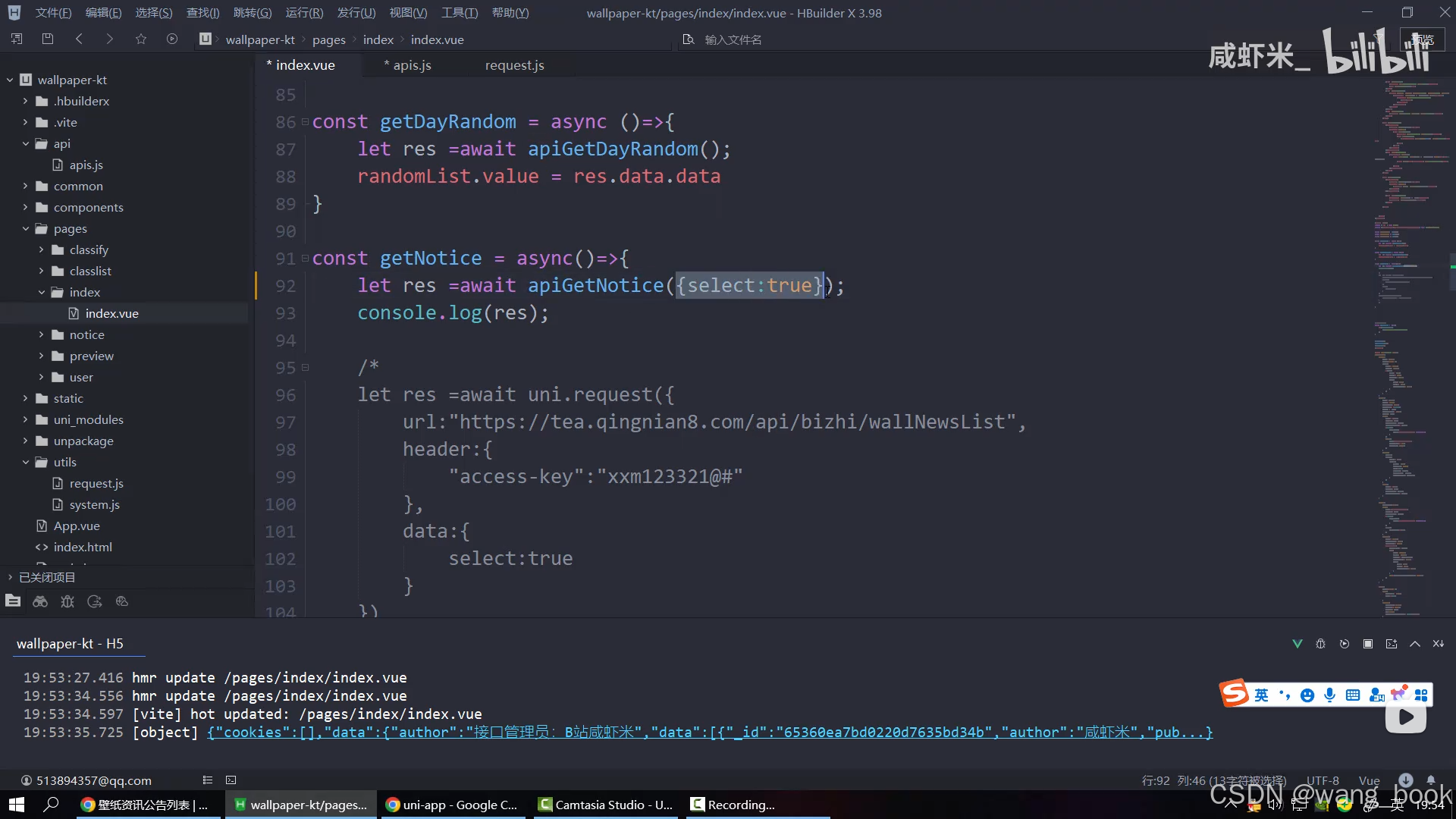
Task: Click the run play icon in toolbar
Action: click(x=172, y=39)
